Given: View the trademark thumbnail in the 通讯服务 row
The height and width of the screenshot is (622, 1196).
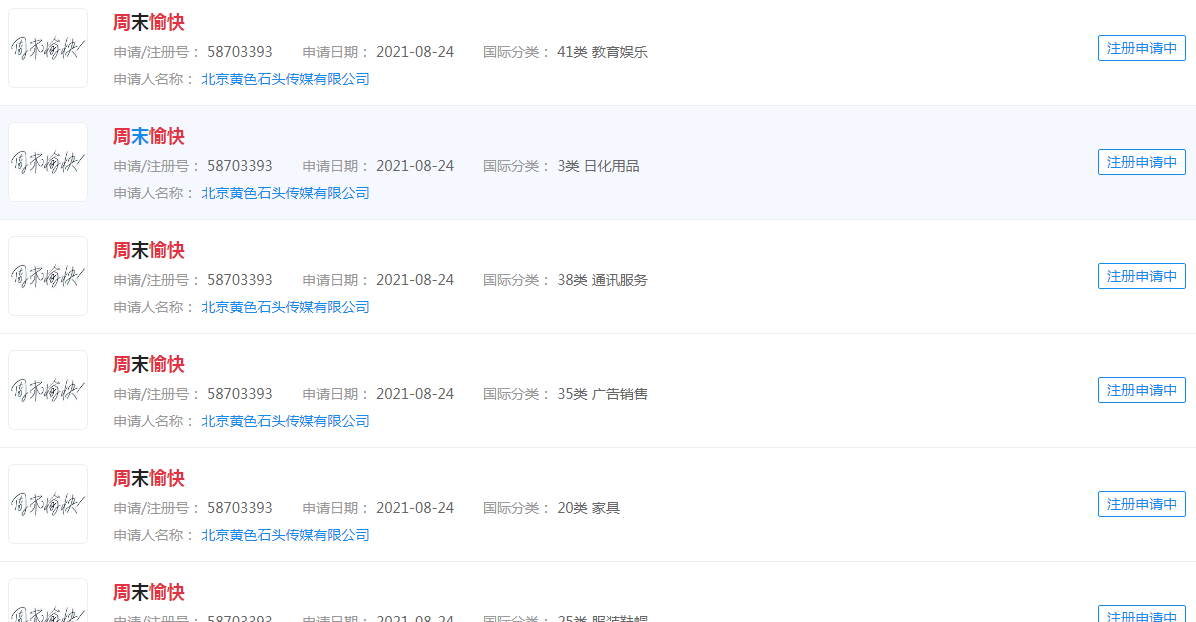Looking at the screenshot, I should click(x=47, y=275).
